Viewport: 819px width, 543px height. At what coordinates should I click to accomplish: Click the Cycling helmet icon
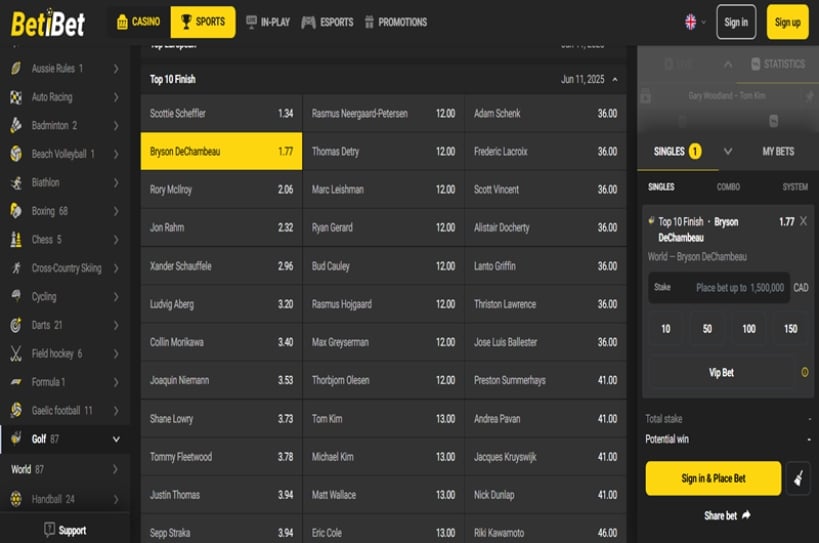pos(16,296)
